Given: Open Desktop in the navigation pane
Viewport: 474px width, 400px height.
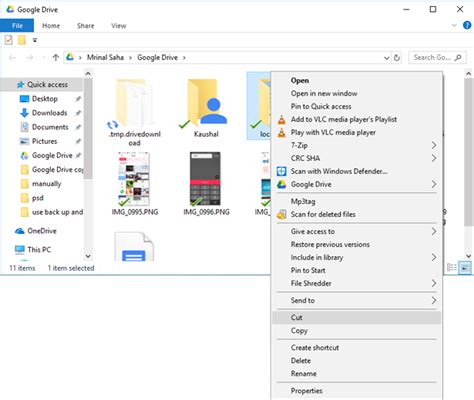Looking at the screenshot, I should coord(45,99).
